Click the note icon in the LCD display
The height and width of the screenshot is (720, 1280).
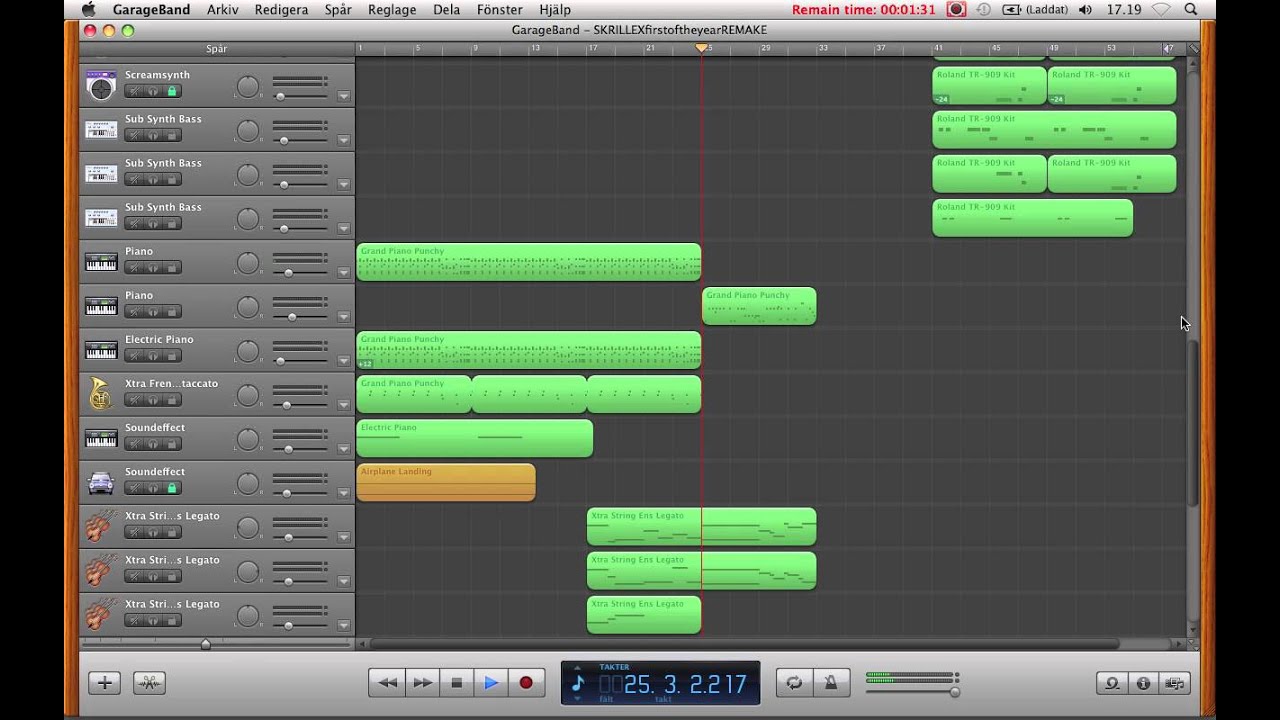click(578, 684)
